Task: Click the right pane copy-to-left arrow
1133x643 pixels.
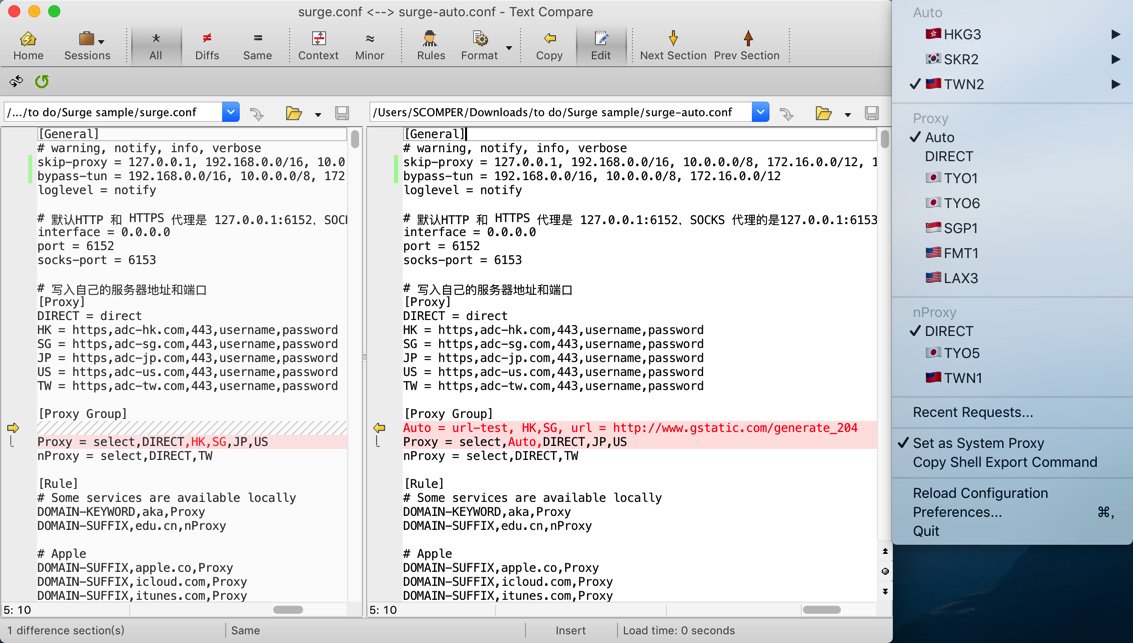Action: (379, 428)
